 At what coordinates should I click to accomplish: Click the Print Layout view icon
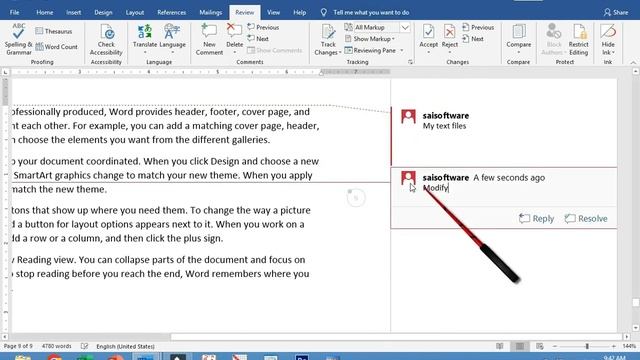point(520,346)
